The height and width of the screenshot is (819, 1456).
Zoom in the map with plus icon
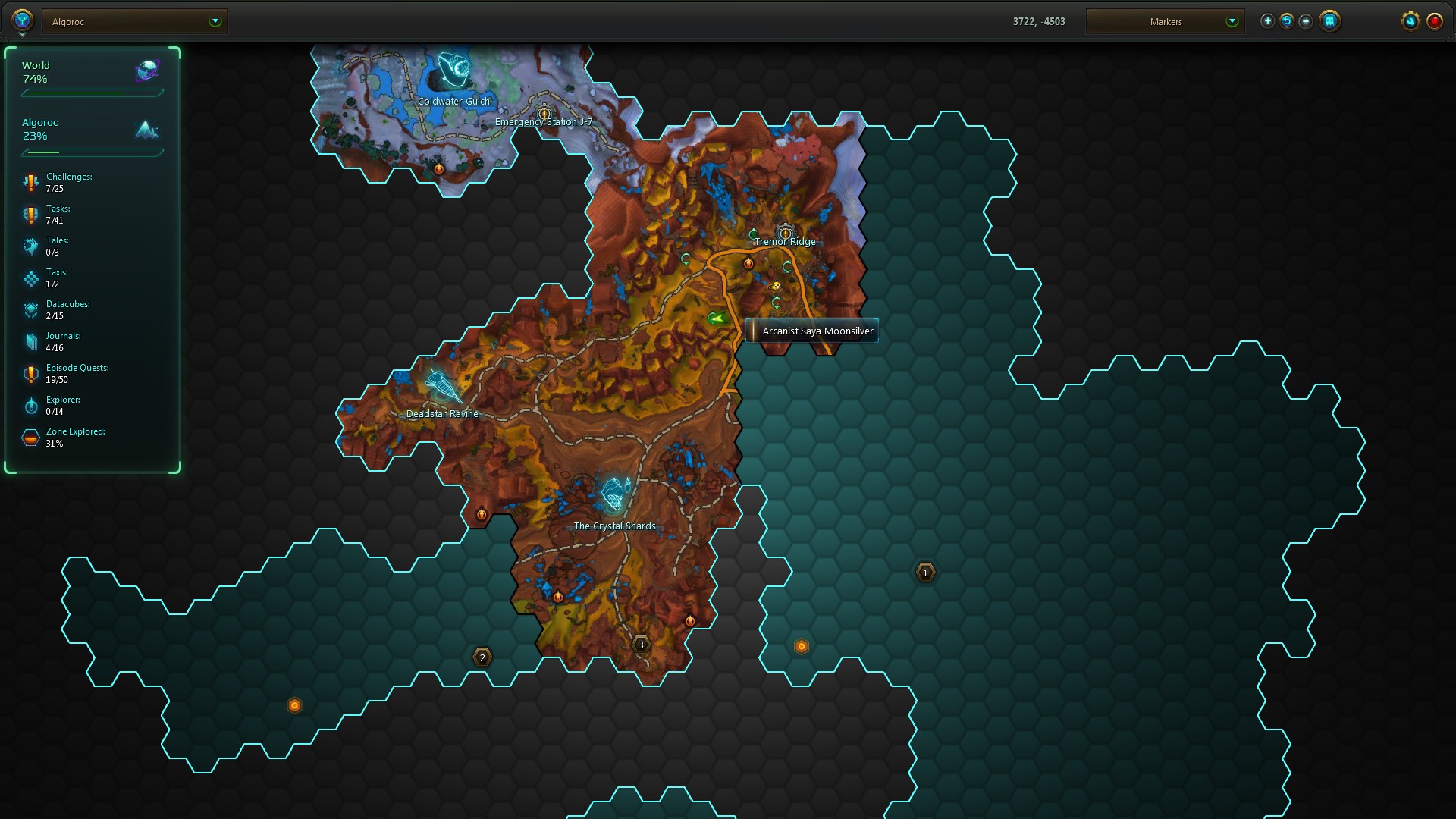click(x=1267, y=21)
